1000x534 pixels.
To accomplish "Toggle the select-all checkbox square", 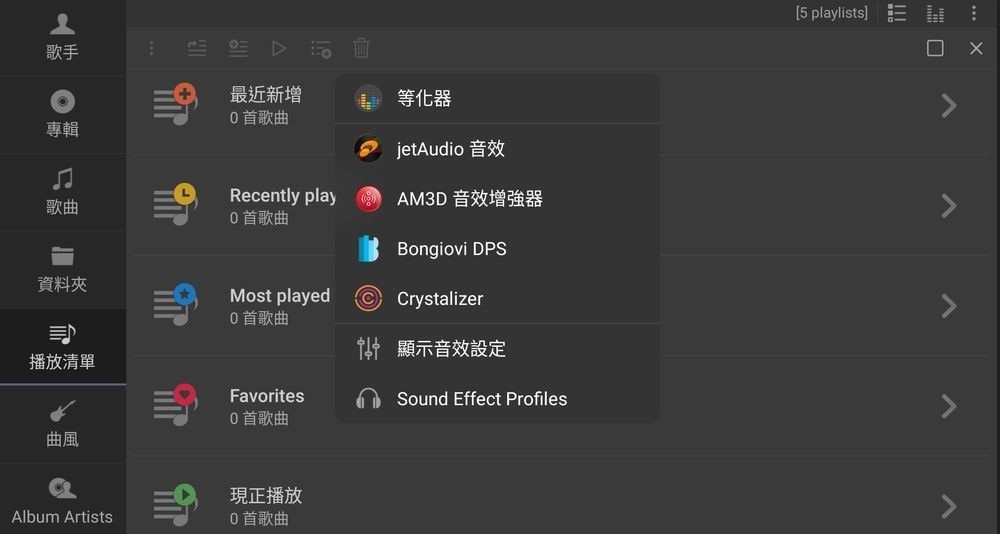I will [935, 48].
